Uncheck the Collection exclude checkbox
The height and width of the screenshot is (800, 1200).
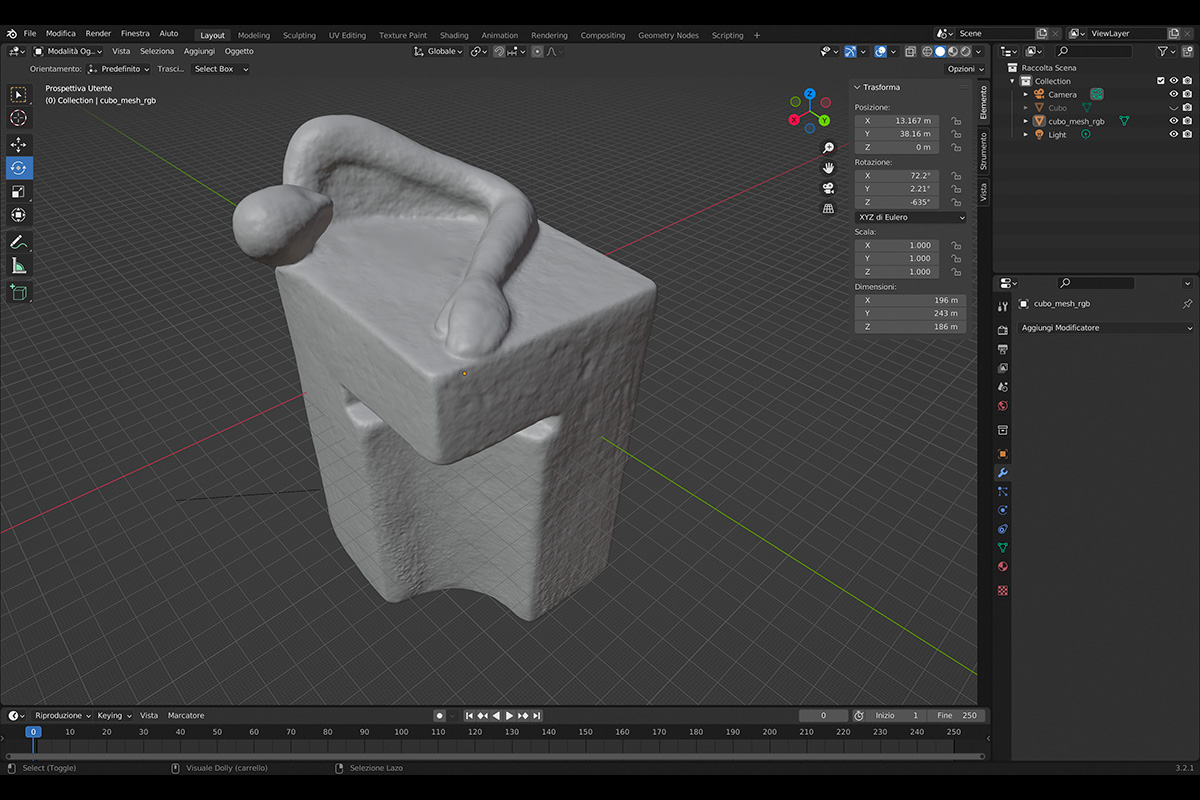1160,81
